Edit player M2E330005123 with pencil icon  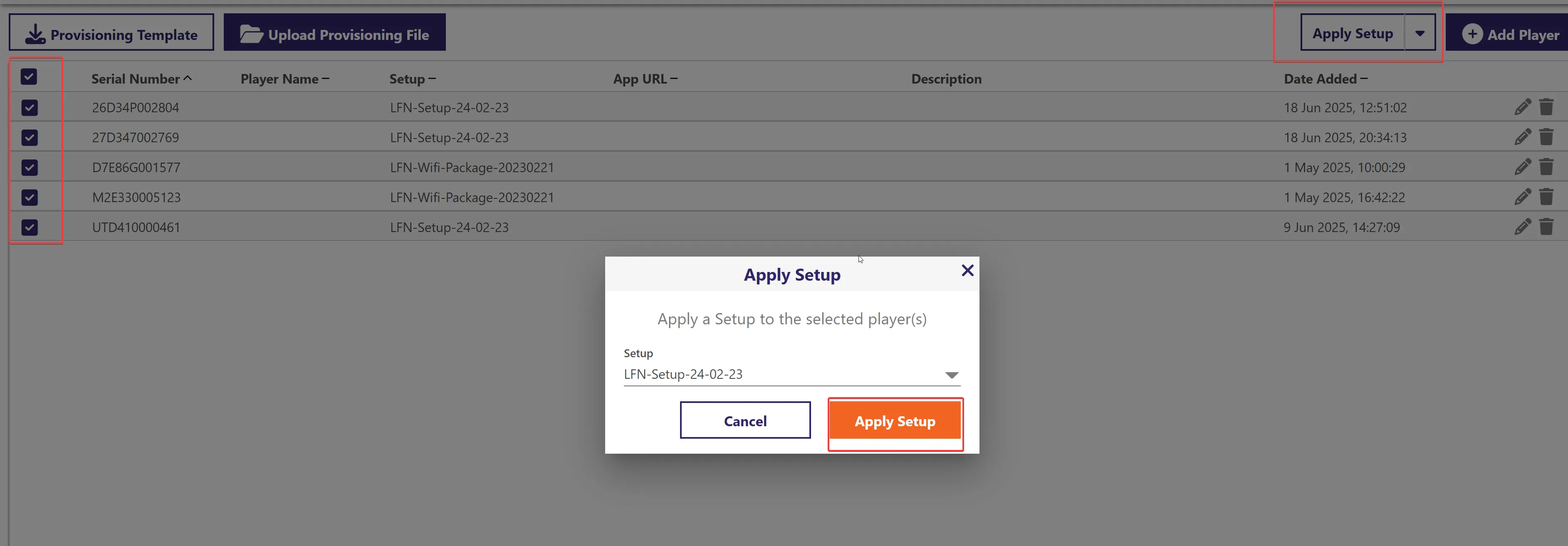pyautogui.click(x=1522, y=197)
